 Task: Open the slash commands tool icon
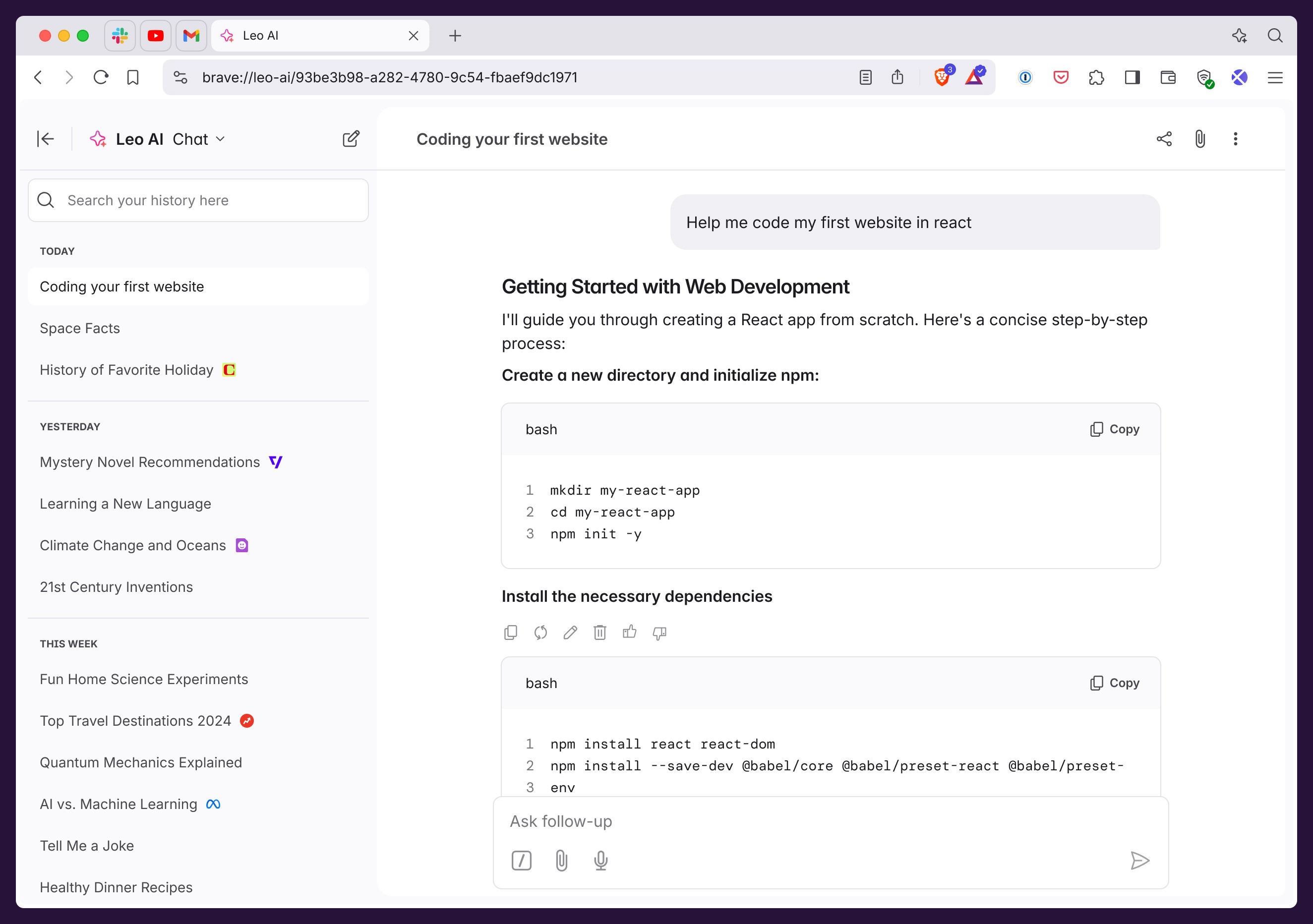point(521,861)
